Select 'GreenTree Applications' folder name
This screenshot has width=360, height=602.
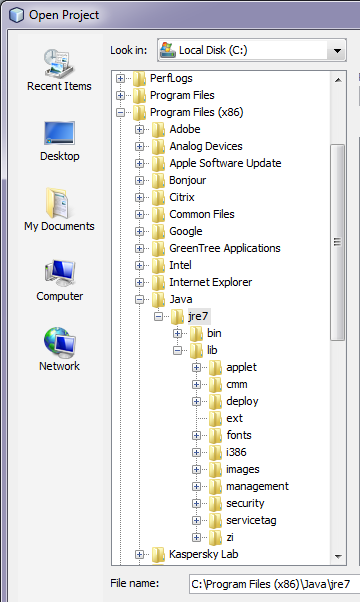(225, 248)
